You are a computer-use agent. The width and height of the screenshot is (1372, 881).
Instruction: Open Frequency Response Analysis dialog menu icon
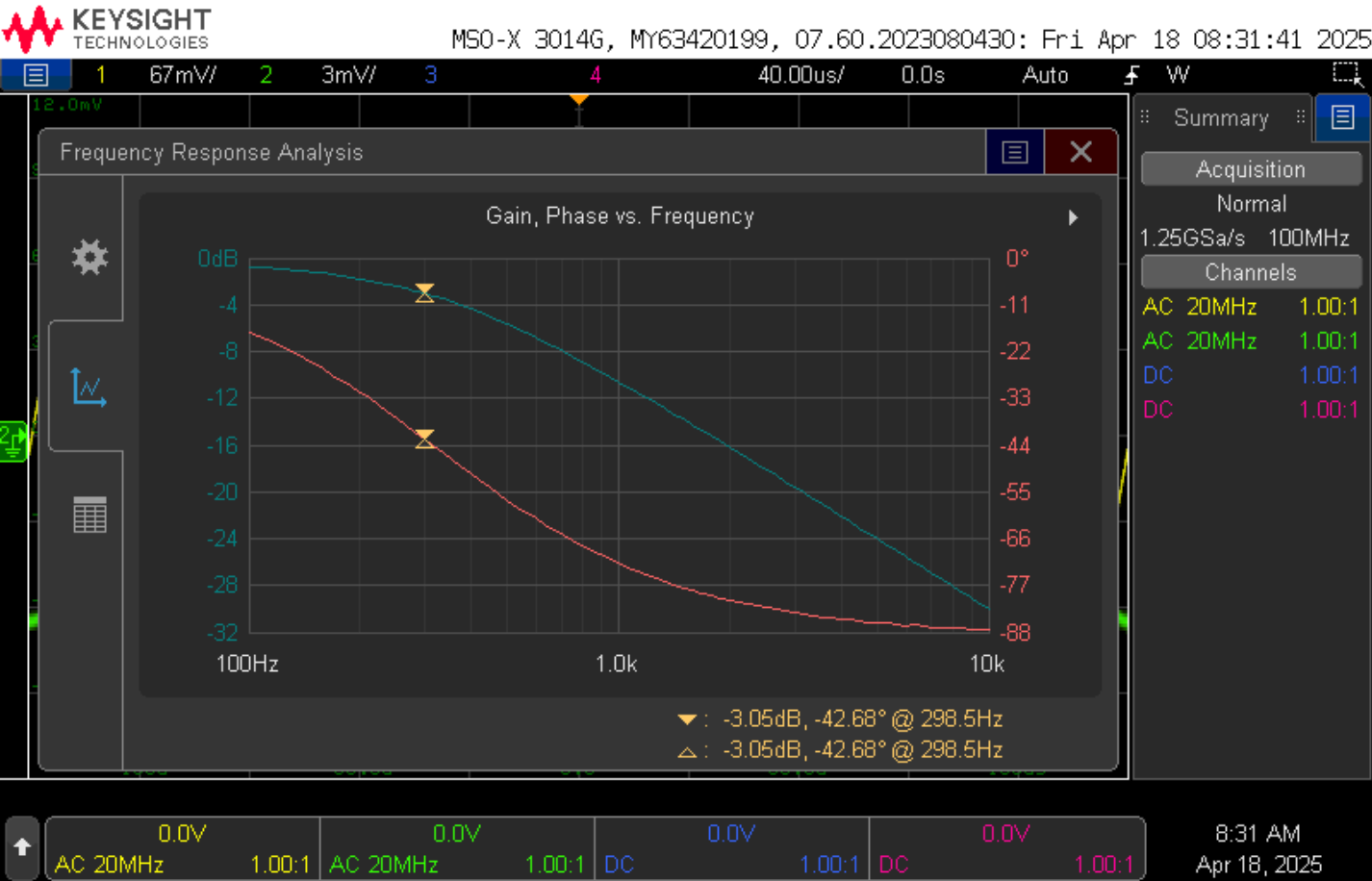[1015, 152]
